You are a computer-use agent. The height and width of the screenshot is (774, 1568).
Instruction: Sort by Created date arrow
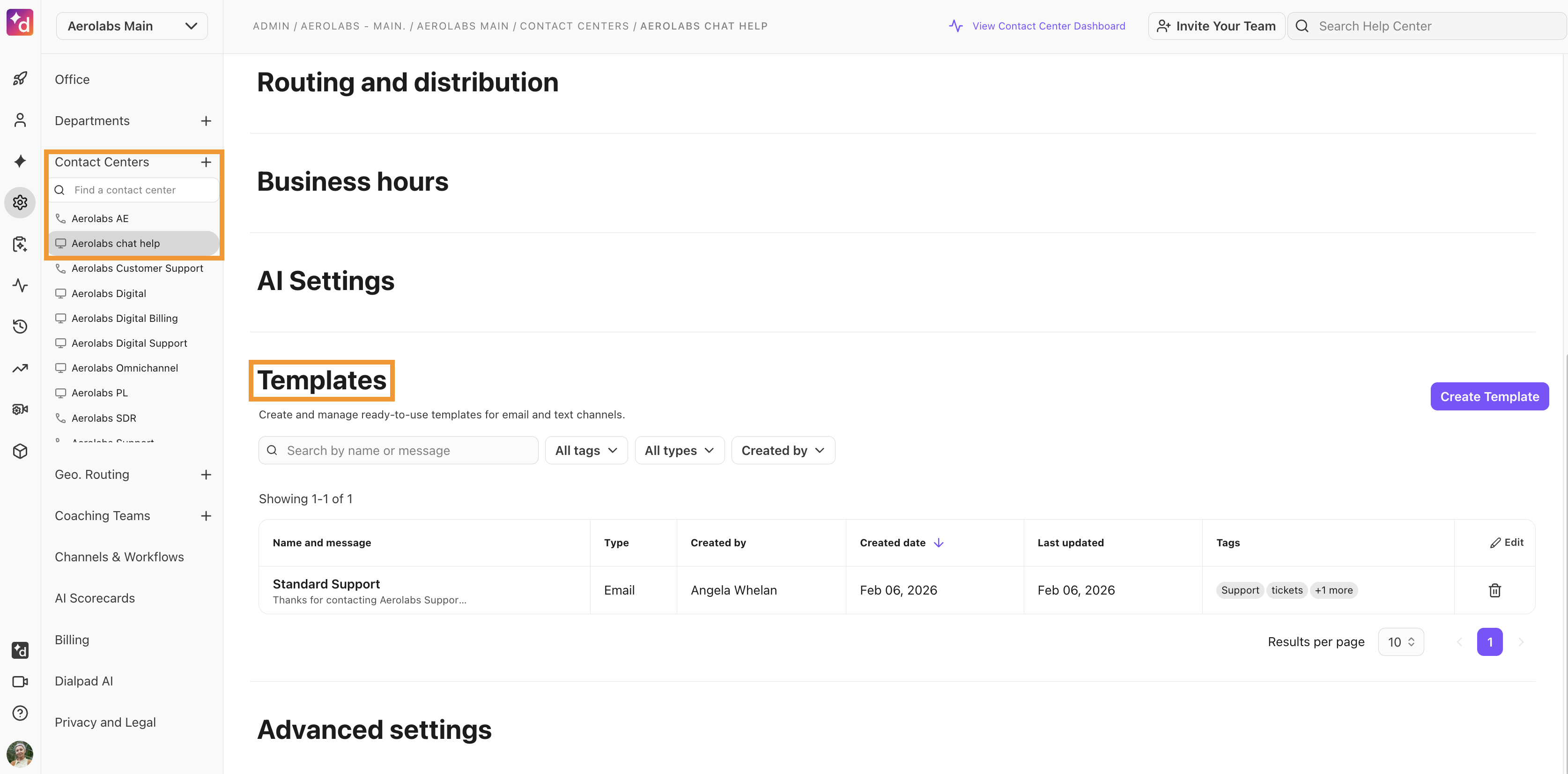[939, 543]
